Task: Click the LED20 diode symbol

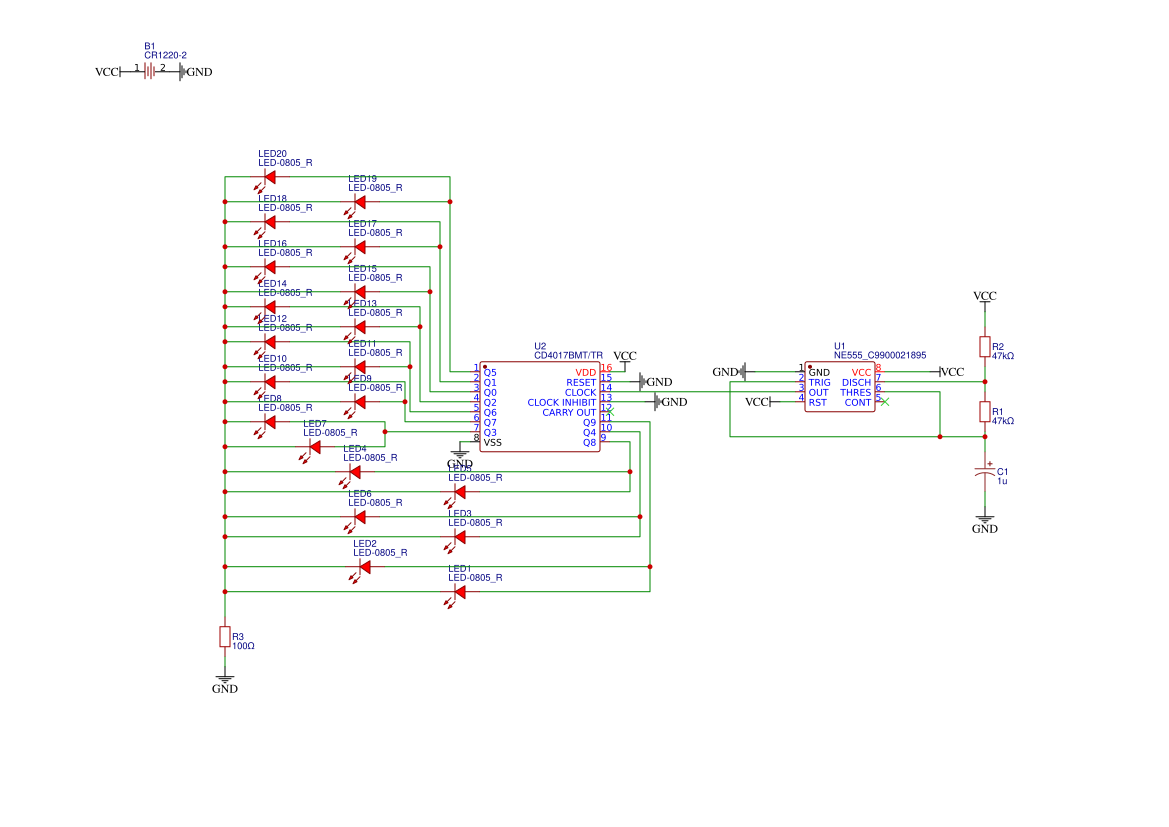Action: coord(269,177)
